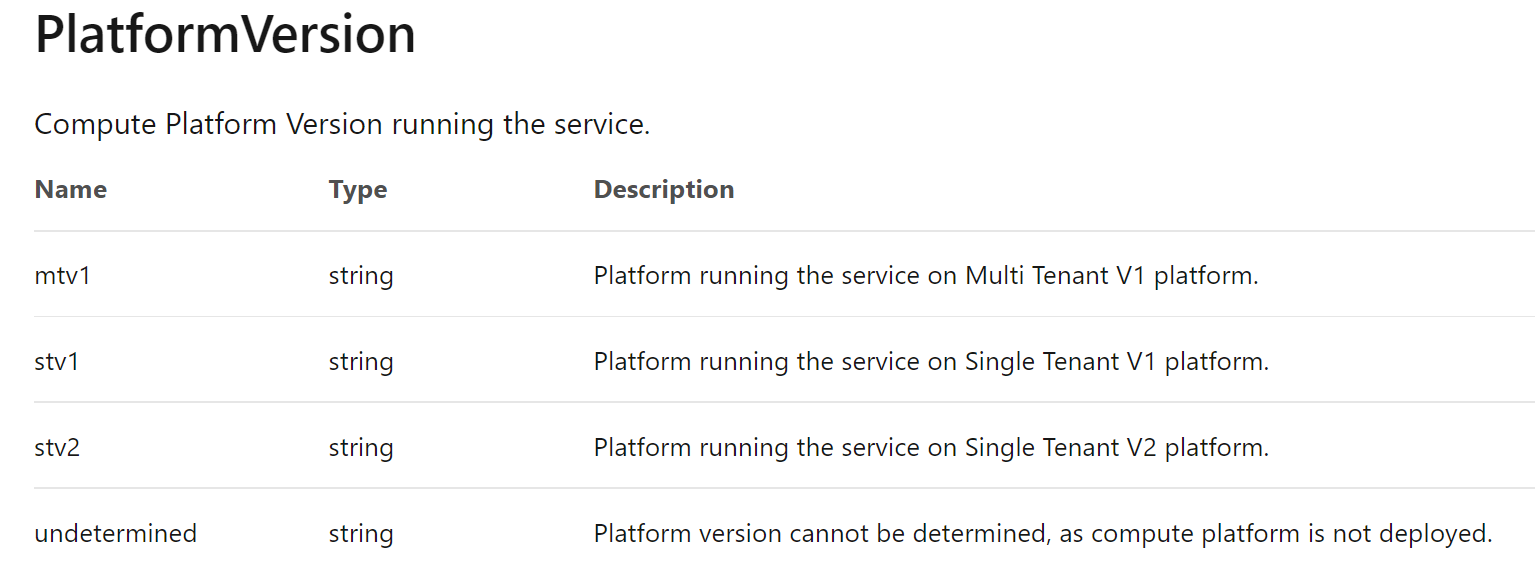Image resolution: width=1535 pixels, height=572 pixels.
Task: Click the string type in undetermined row
Action: pos(360,534)
